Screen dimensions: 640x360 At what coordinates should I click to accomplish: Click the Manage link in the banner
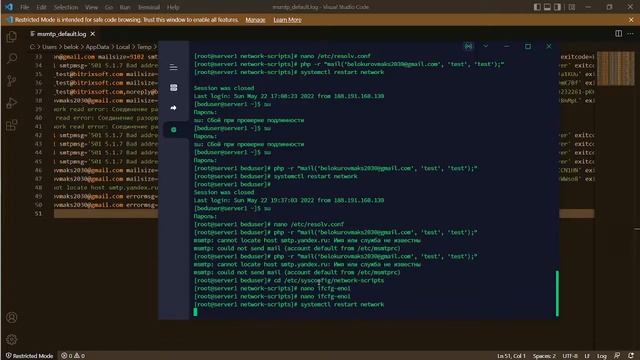(x=255, y=20)
